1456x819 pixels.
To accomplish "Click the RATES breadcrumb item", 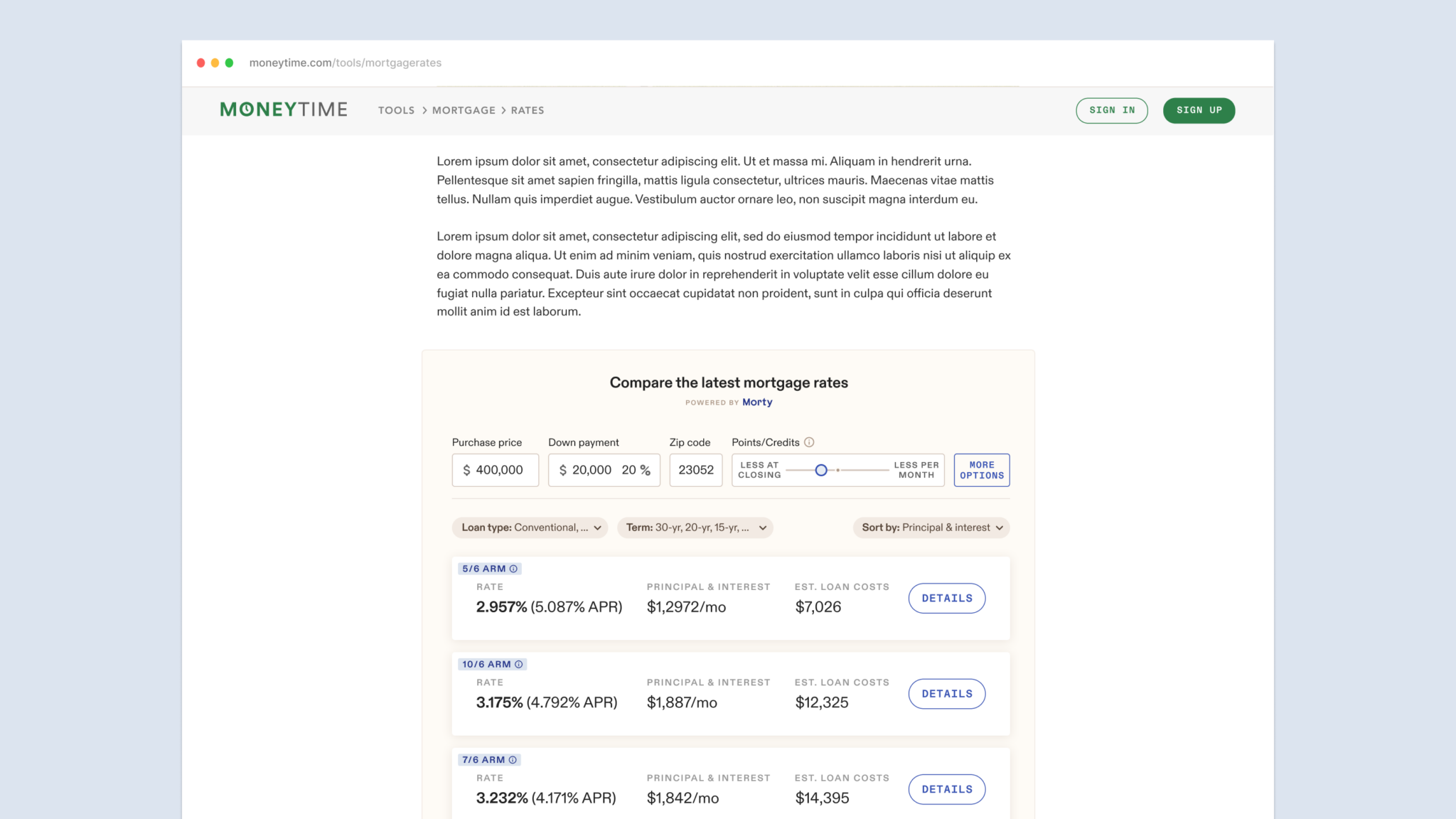I will point(528,110).
